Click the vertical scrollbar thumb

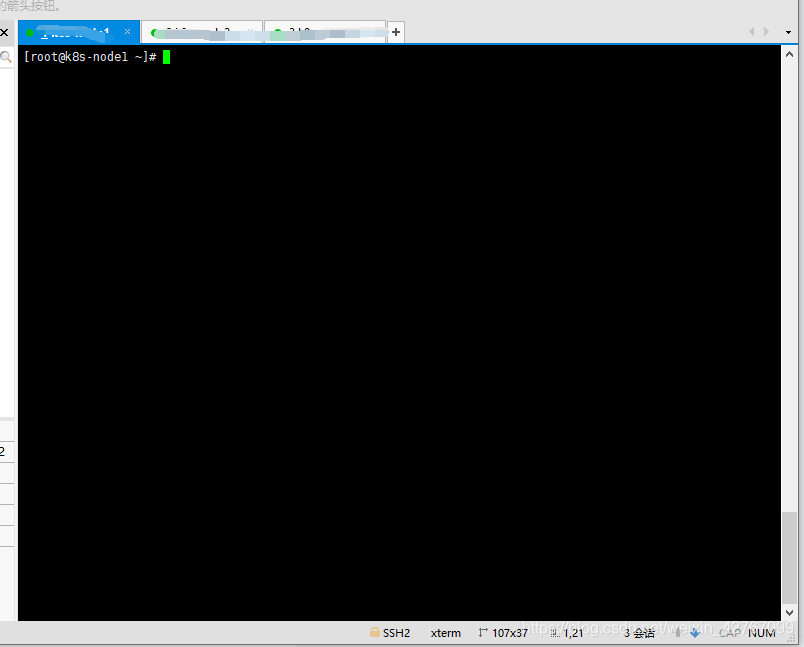(789, 558)
